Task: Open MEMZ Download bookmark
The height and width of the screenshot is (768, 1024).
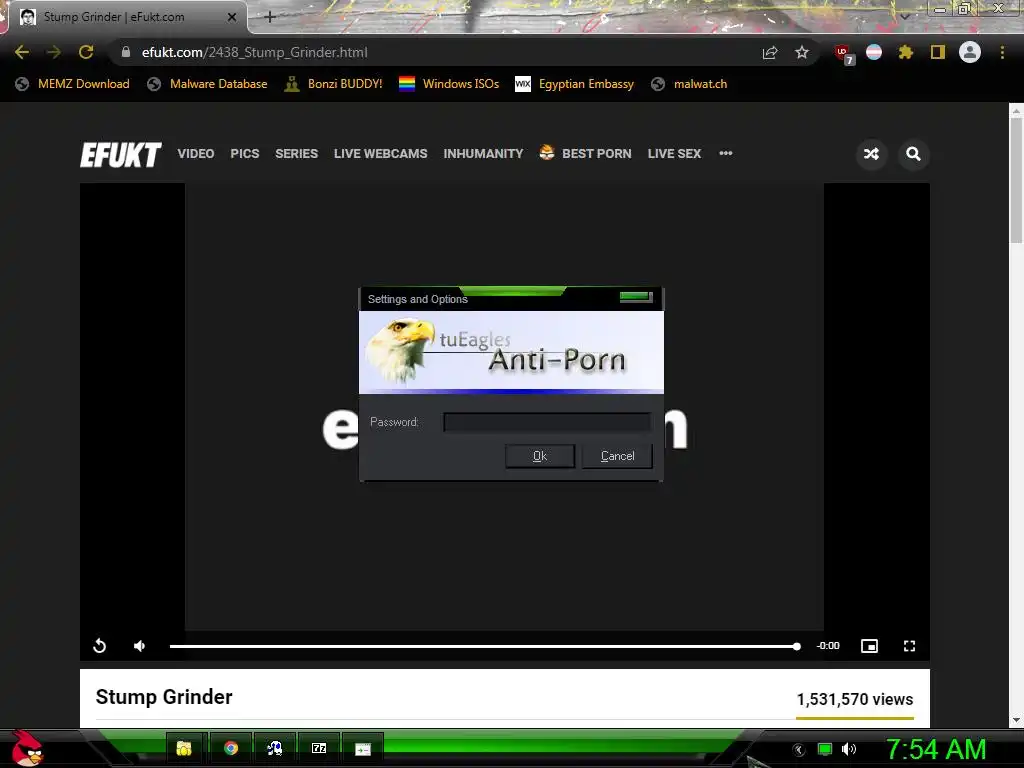Action: tap(72, 84)
